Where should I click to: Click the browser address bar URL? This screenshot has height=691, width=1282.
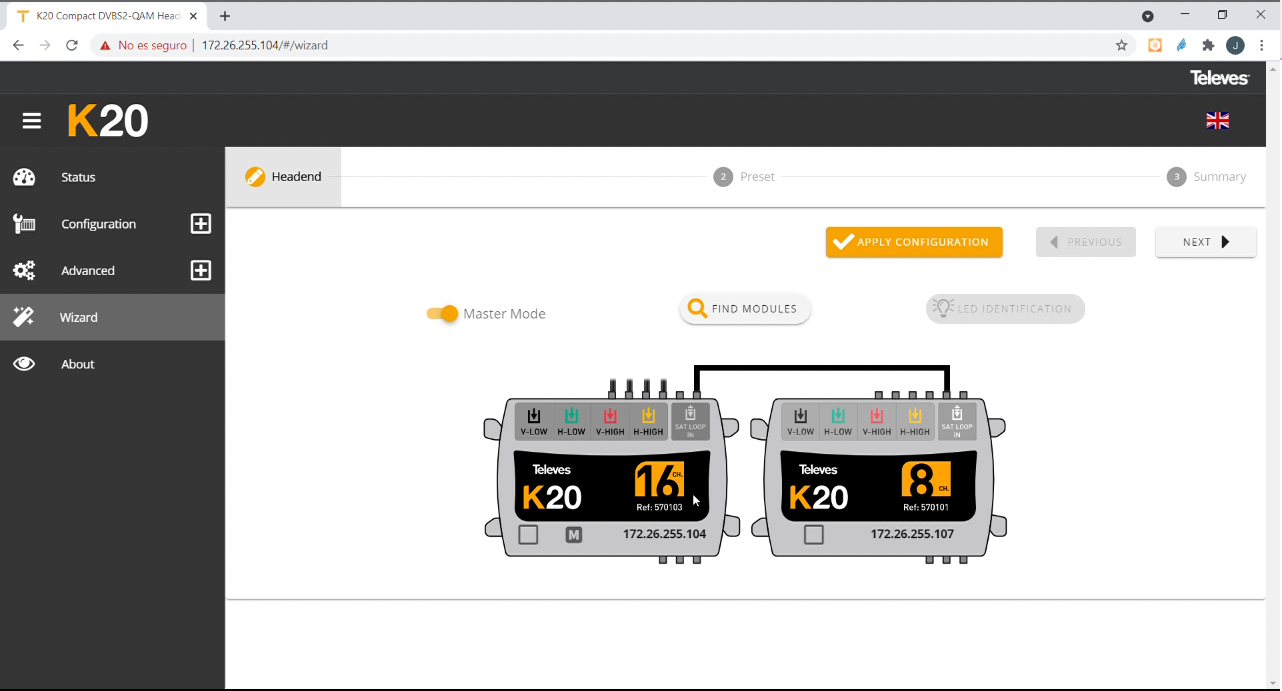pos(265,45)
